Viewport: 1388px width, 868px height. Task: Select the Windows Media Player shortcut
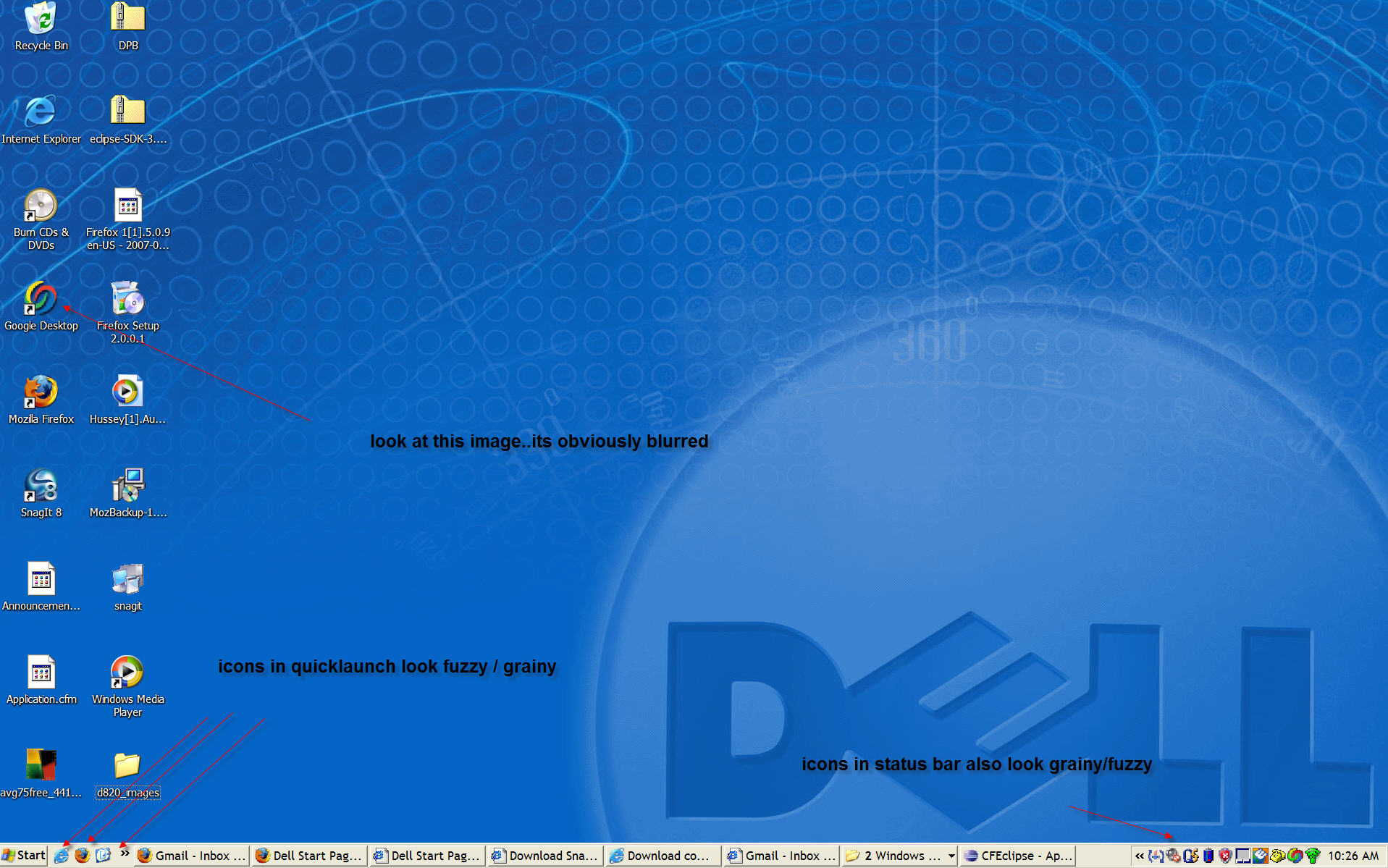click(x=128, y=686)
